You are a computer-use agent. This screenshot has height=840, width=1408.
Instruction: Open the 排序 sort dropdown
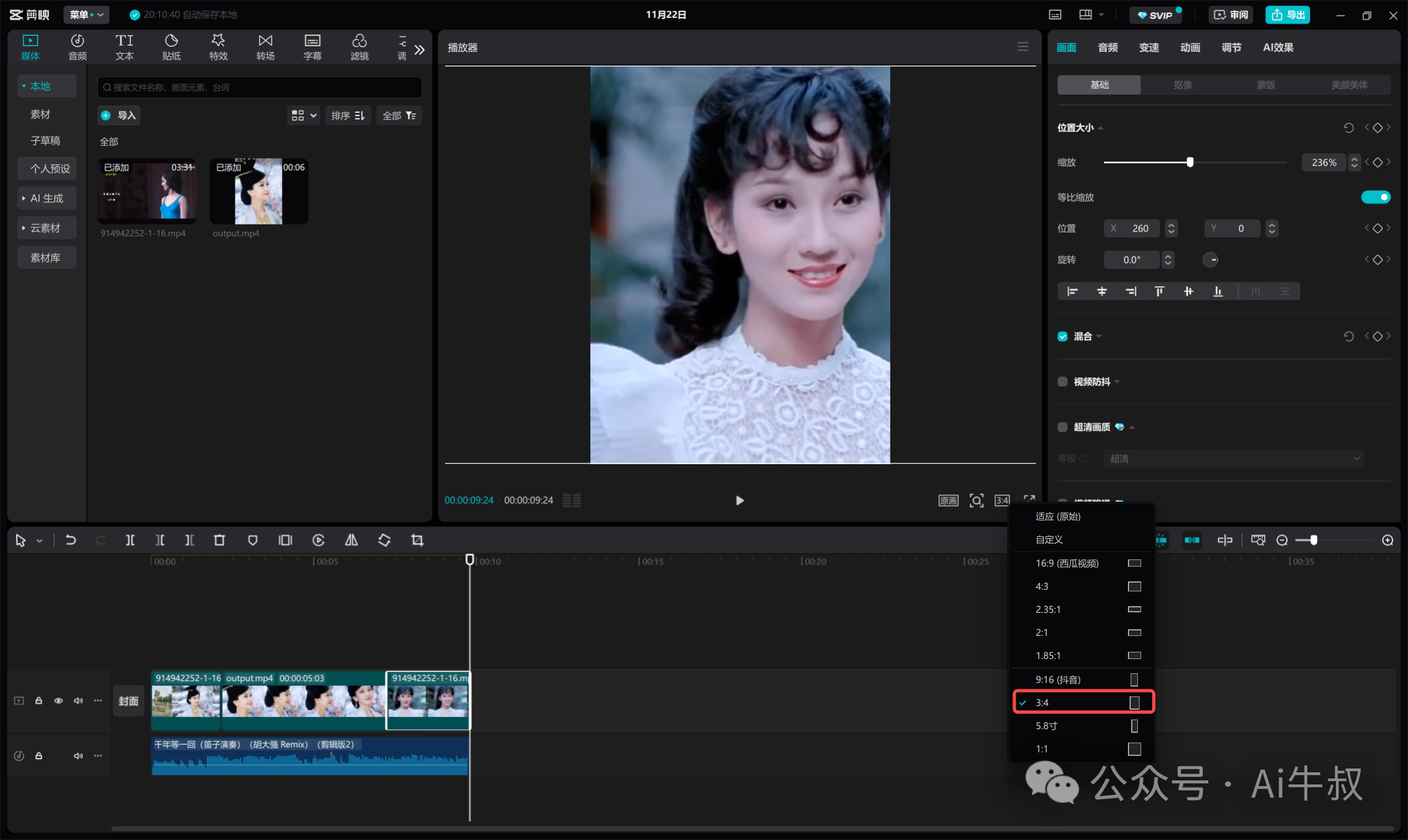click(x=348, y=116)
